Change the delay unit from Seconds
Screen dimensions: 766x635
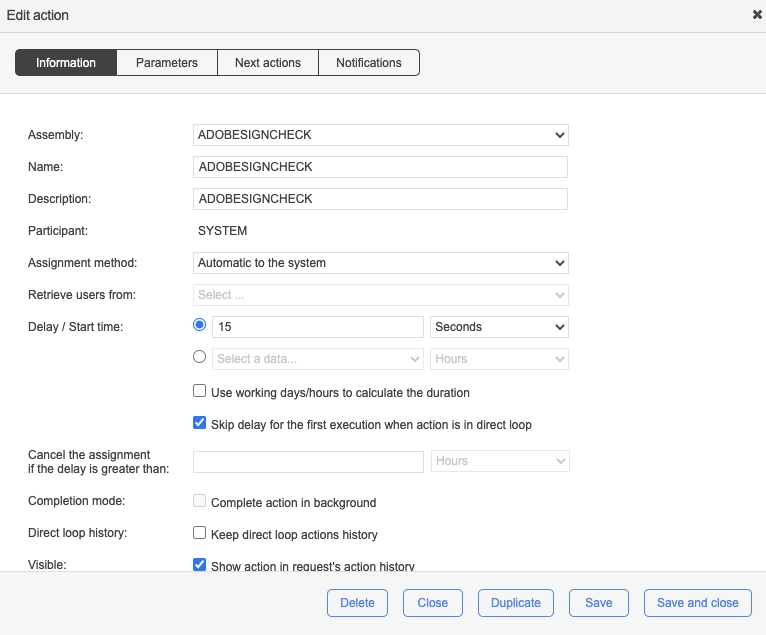(499, 327)
